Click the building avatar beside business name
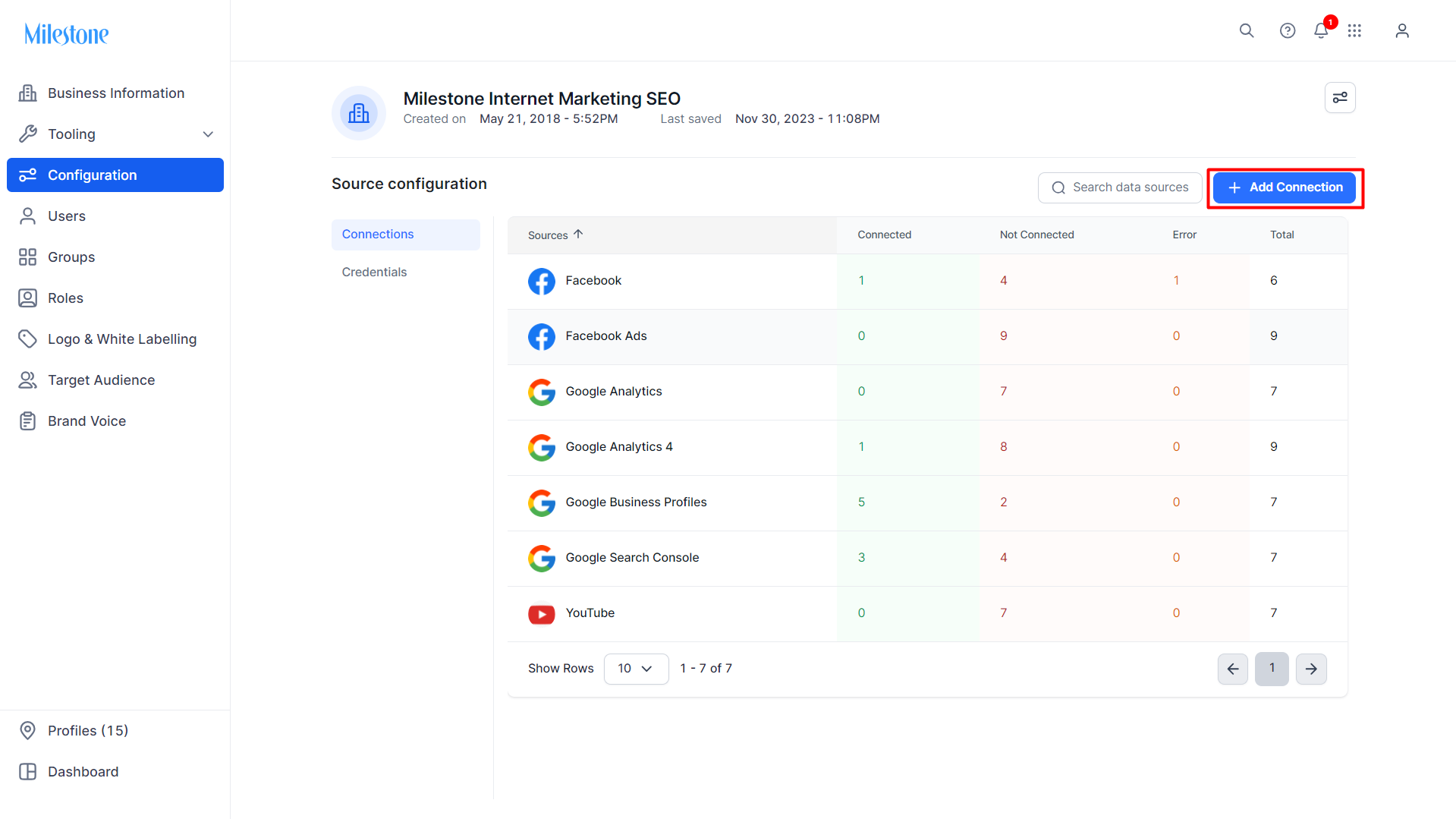1456x819 pixels. (359, 113)
